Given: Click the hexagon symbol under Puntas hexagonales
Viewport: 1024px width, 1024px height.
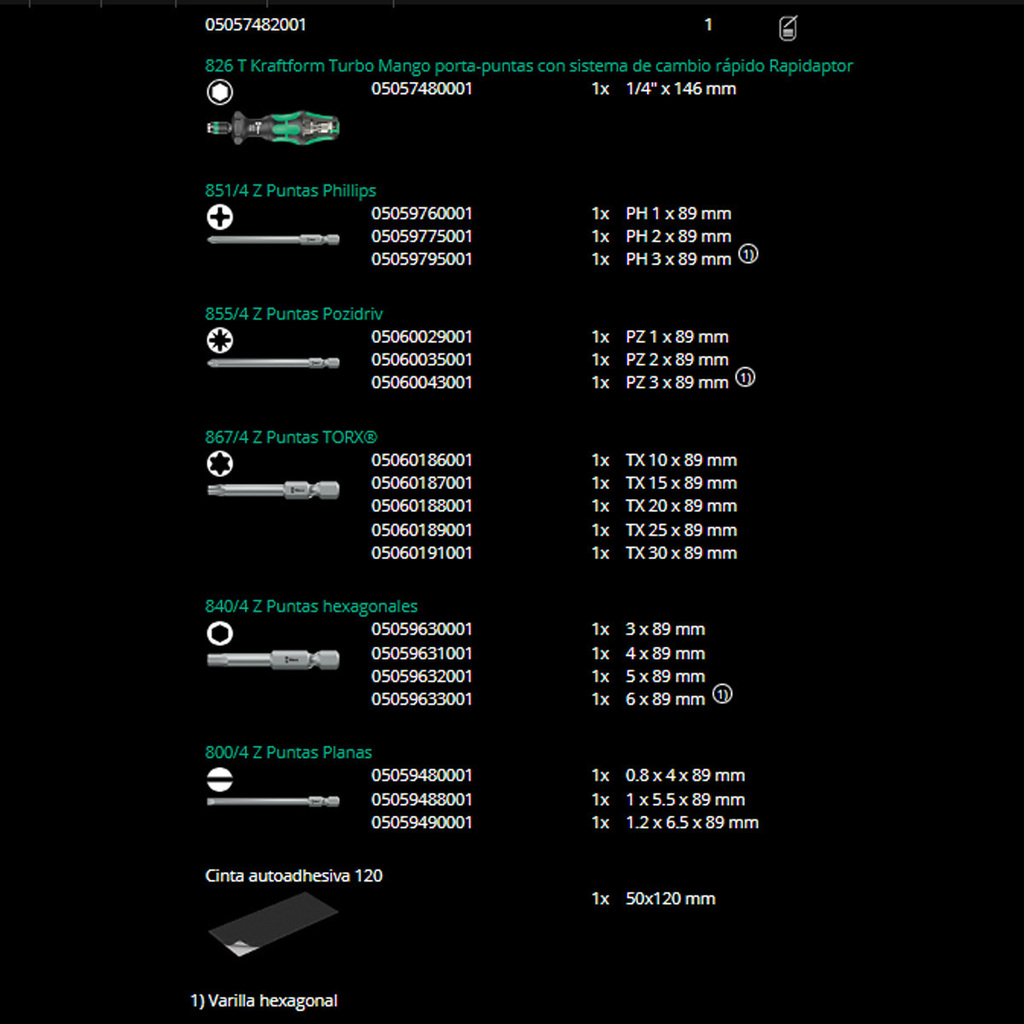Looking at the screenshot, I should point(219,633).
